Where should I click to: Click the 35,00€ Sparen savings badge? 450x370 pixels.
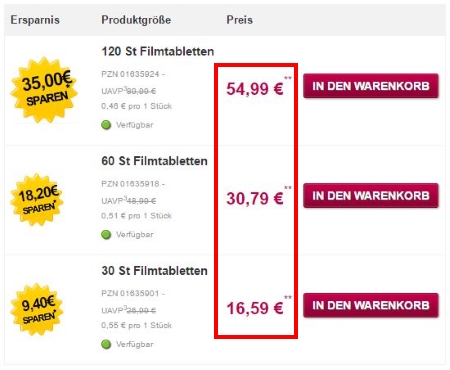[x=44, y=90]
